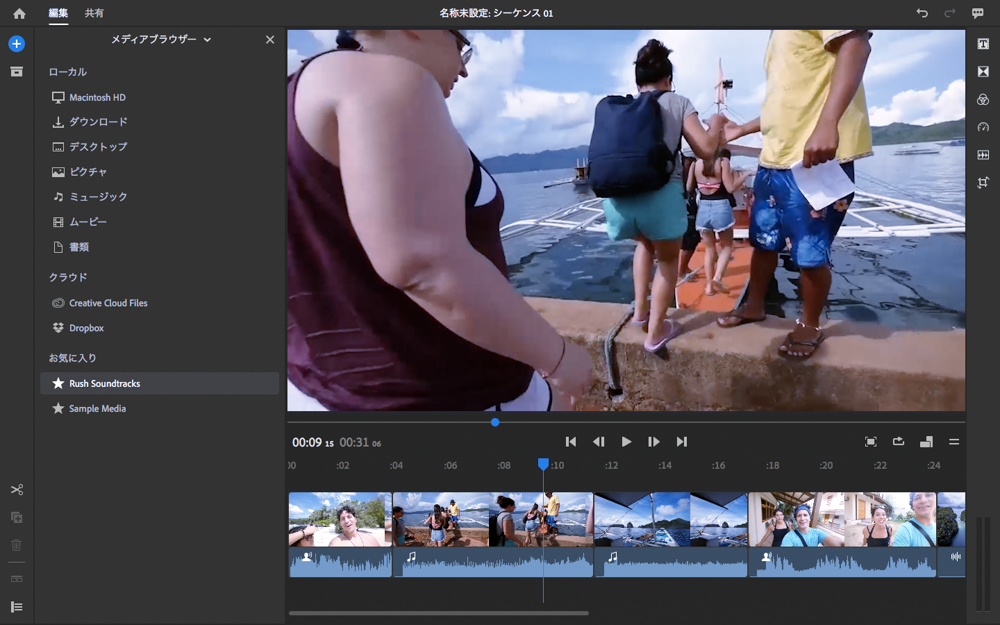Open the Speed panel icon

[983, 127]
